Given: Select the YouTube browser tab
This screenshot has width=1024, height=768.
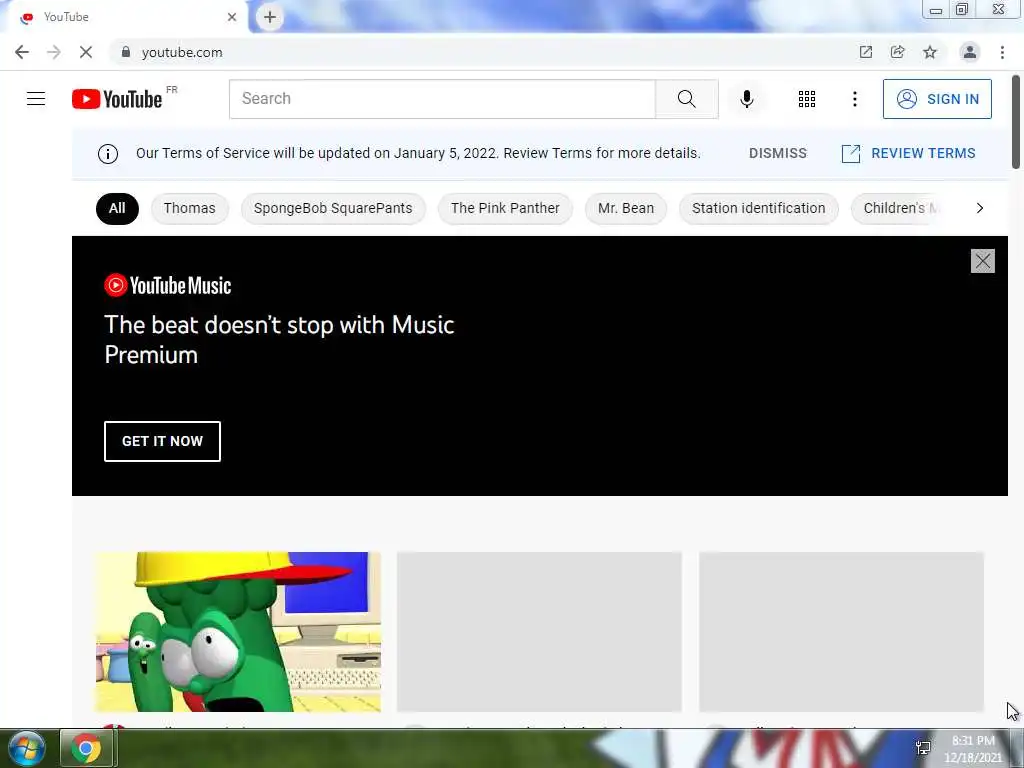Looking at the screenshot, I should click(124, 17).
